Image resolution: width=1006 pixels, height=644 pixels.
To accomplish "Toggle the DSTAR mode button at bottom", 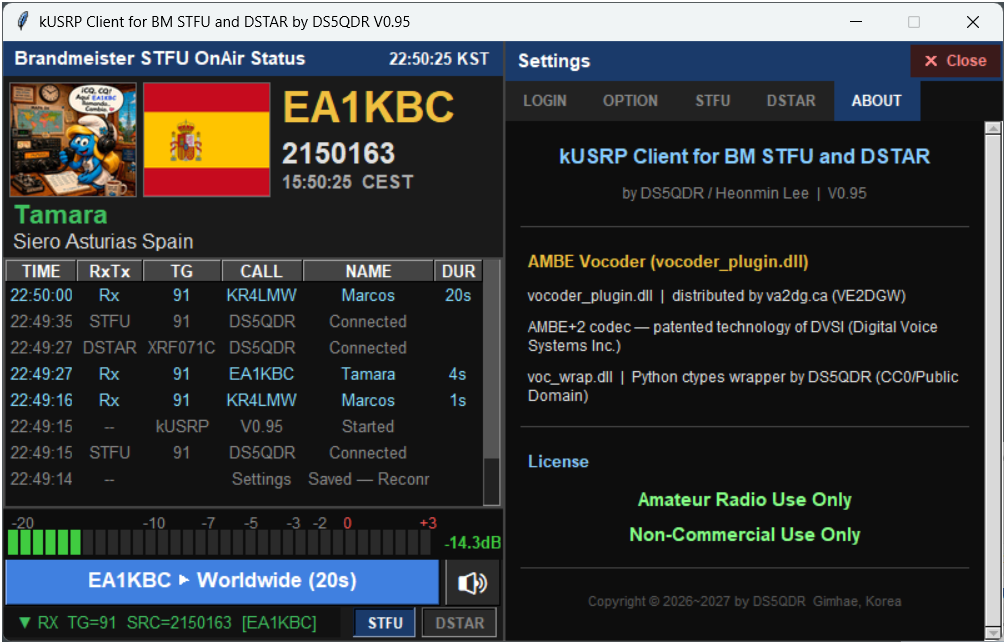I will pyautogui.click(x=459, y=623).
